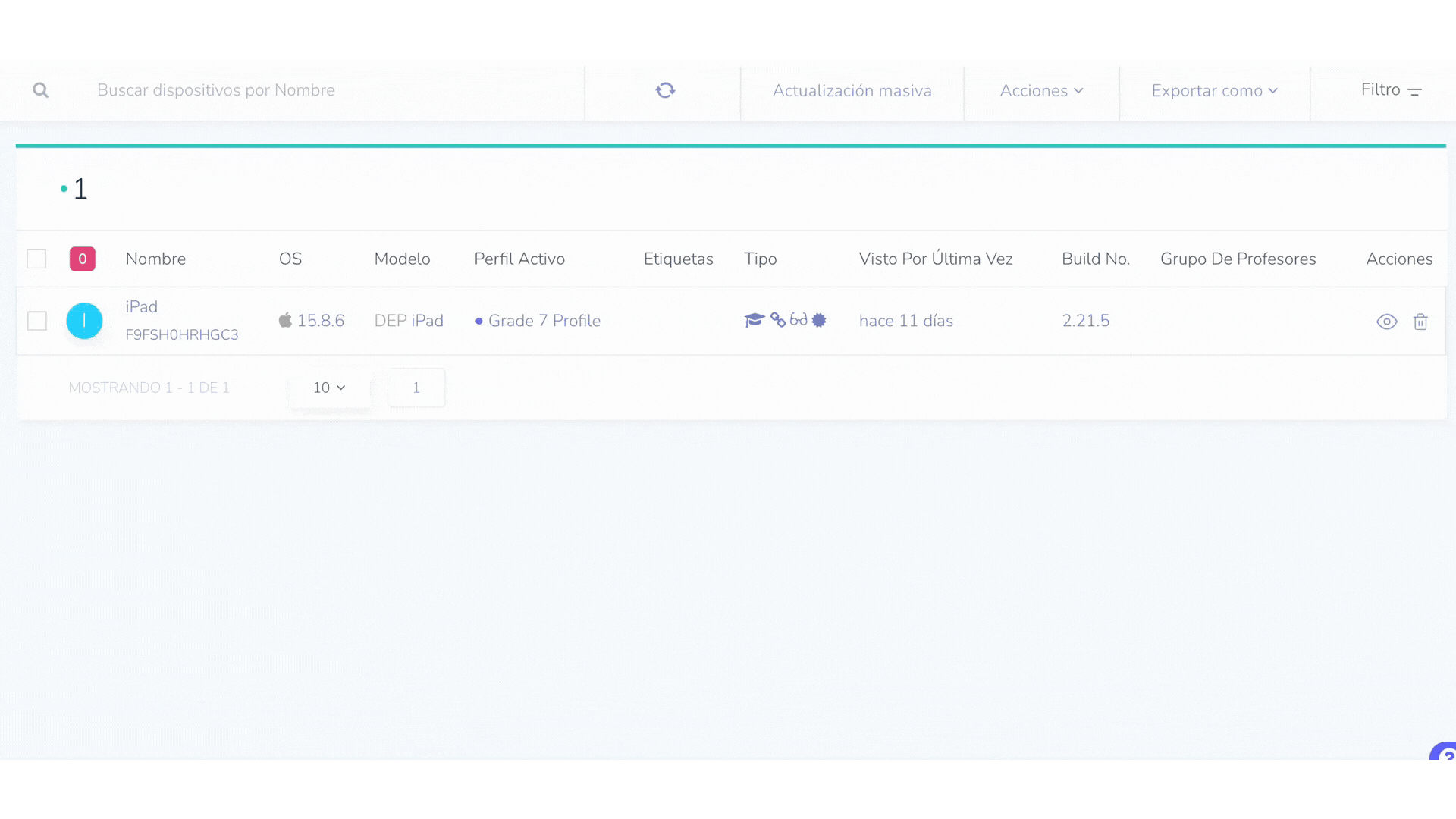The width and height of the screenshot is (1456, 819).
Task: Click the gear badge type icon
Action: tap(819, 320)
